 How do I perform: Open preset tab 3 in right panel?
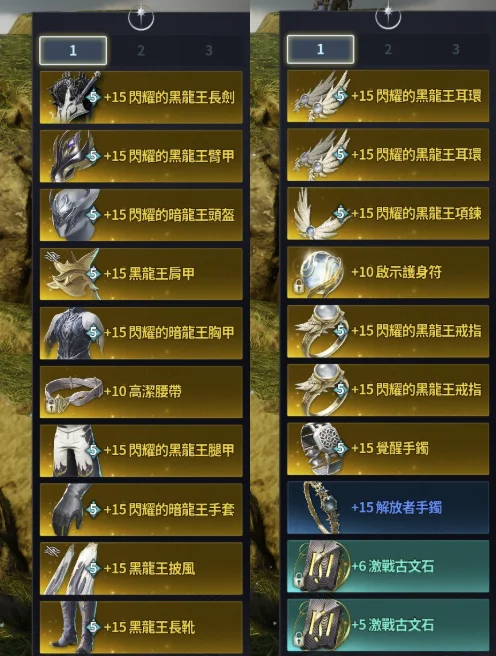pyautogui.click(x=456, y=49)
